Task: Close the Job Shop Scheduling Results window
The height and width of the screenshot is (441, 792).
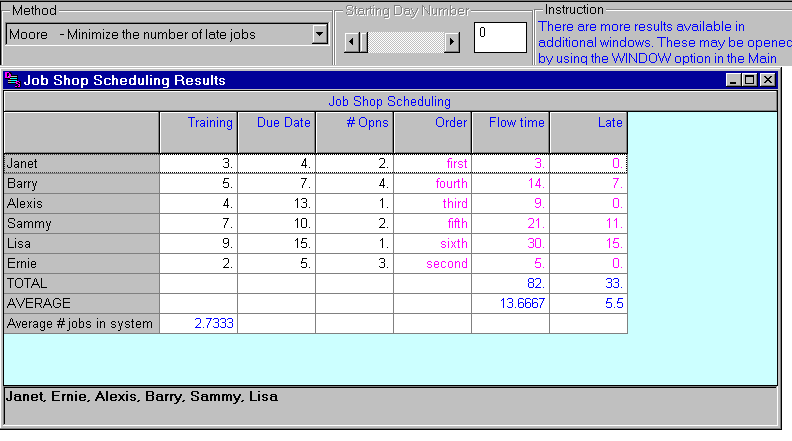Action: 767,80
